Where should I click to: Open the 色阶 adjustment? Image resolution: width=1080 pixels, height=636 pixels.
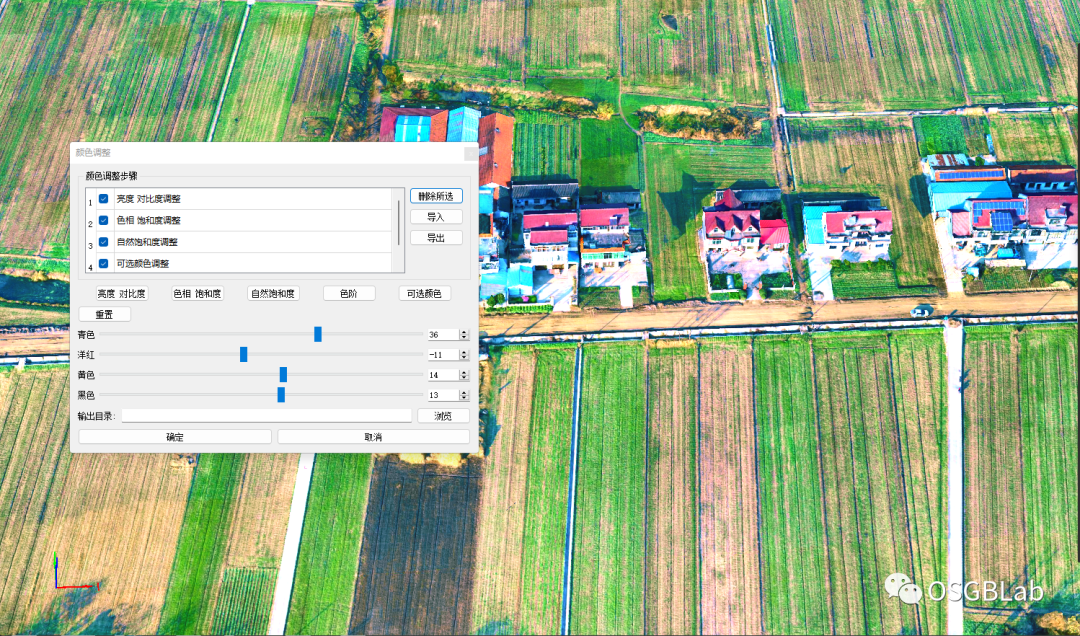pyautogui.click(x=349, y=294)
